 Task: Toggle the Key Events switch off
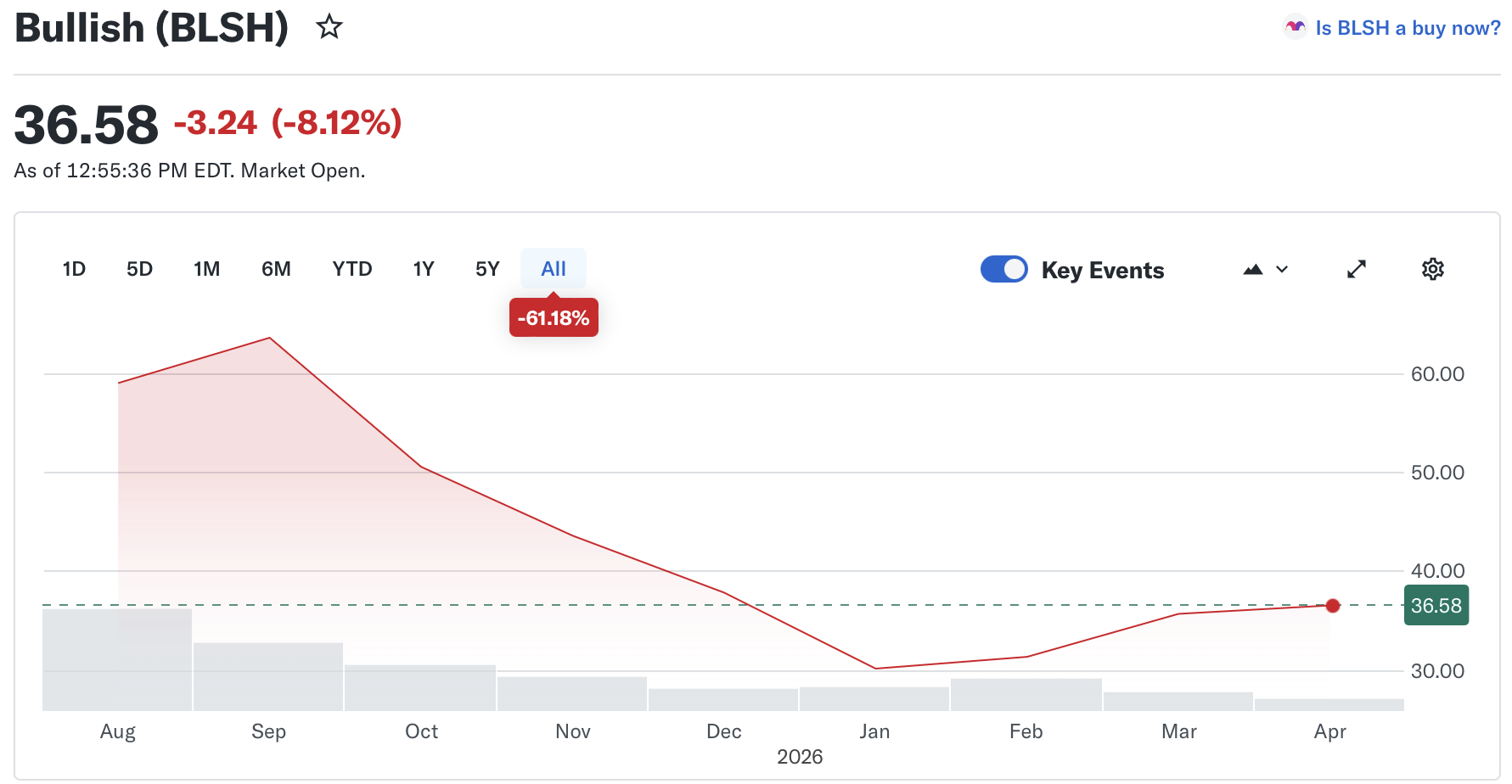tap(1004, 269)
